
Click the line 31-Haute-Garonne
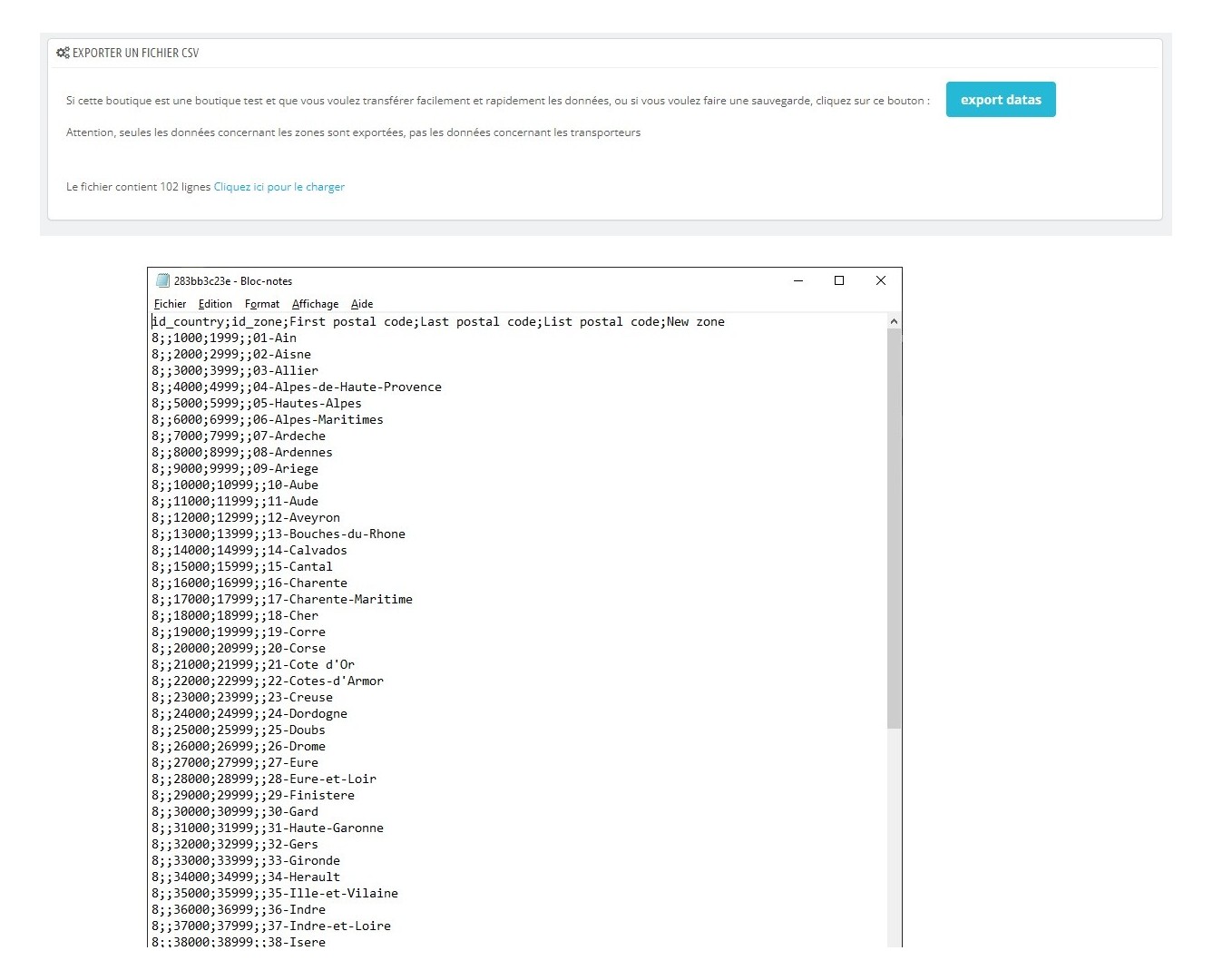268,828
